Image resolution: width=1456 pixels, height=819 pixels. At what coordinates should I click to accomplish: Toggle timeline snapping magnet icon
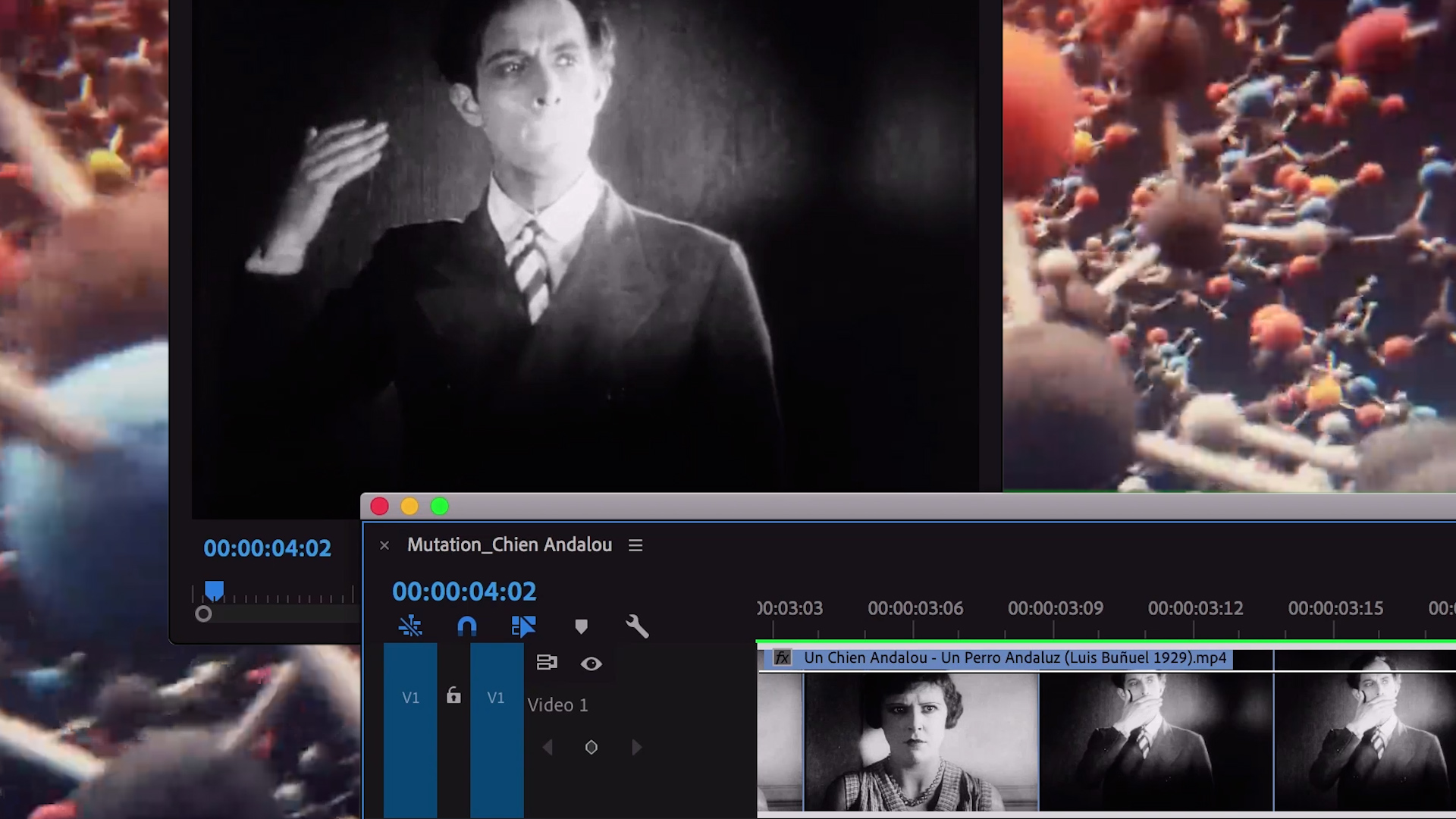pyautogui.click(x=467, y=626)
